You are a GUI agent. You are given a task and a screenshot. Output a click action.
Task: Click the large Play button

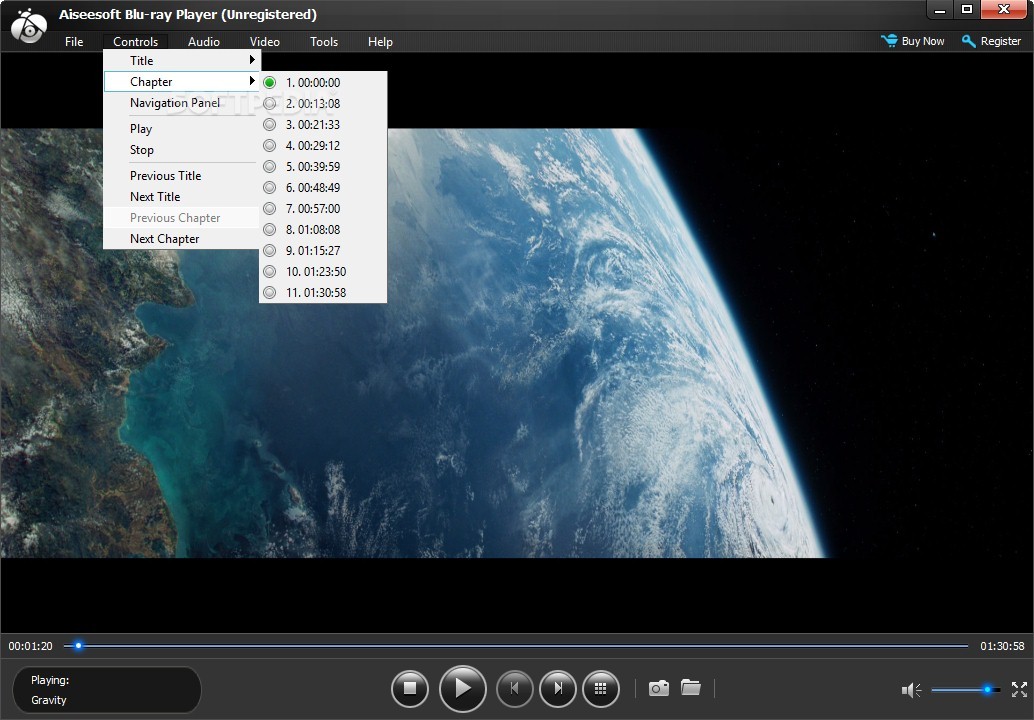pyautogui.click(x=462, y=688)
